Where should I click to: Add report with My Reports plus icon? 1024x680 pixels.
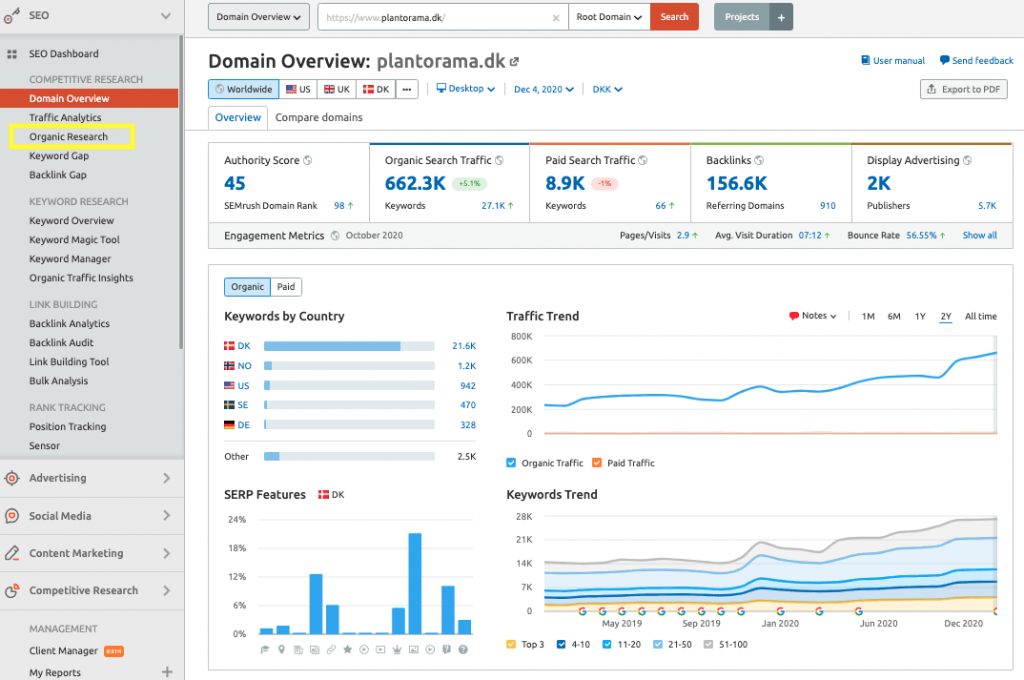point(167,672)
